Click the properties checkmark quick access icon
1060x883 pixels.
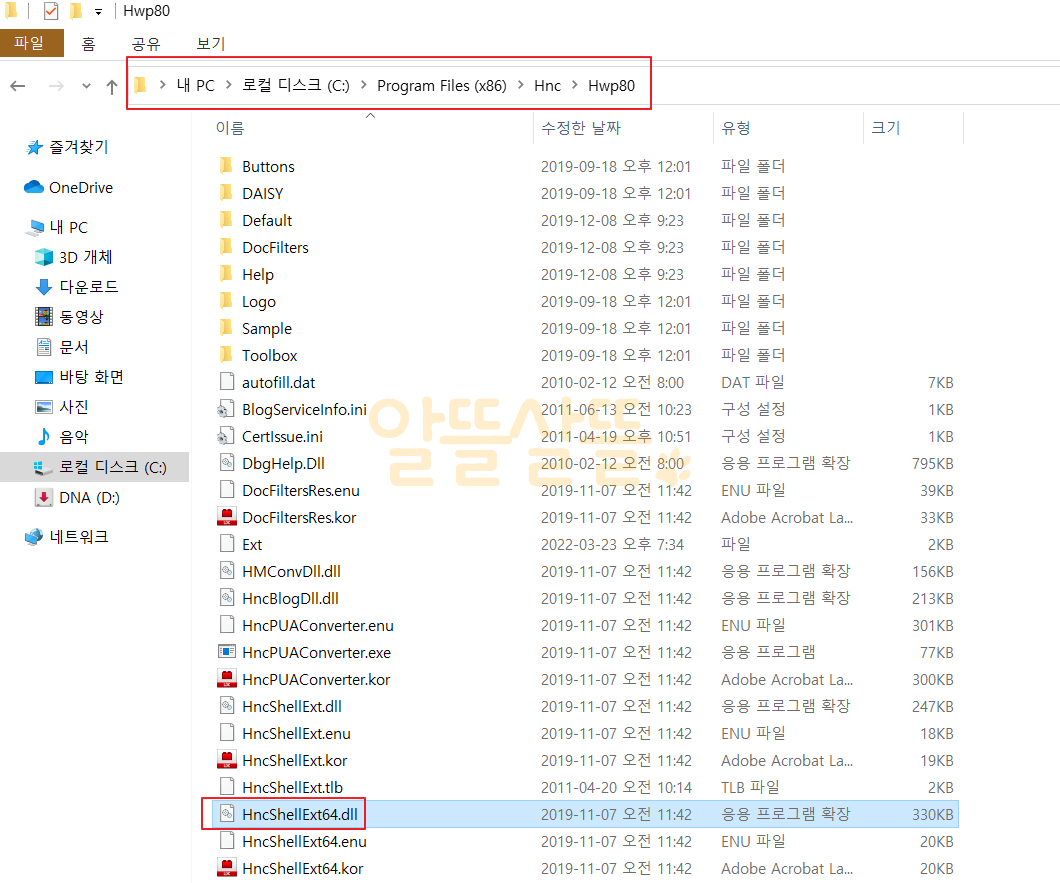(51, 11)
